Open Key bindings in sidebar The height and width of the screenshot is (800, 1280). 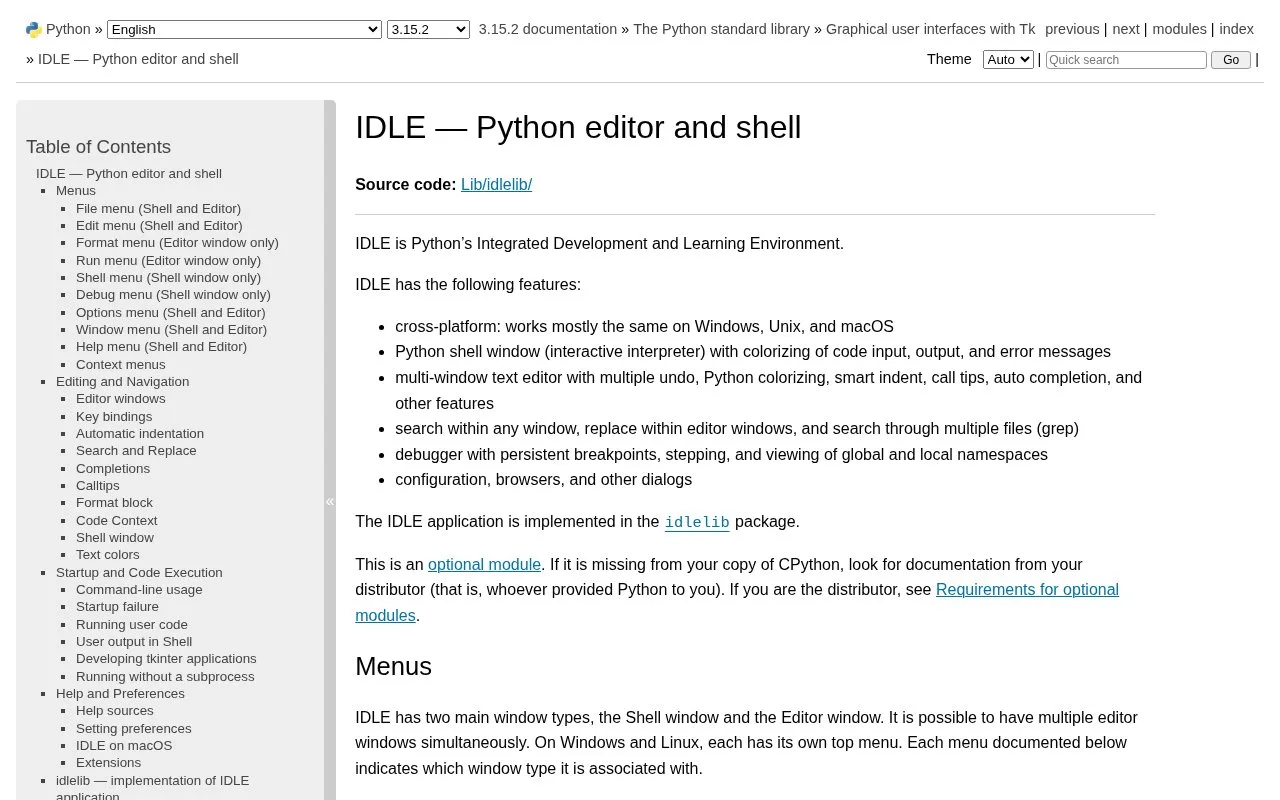pos(114,416)
